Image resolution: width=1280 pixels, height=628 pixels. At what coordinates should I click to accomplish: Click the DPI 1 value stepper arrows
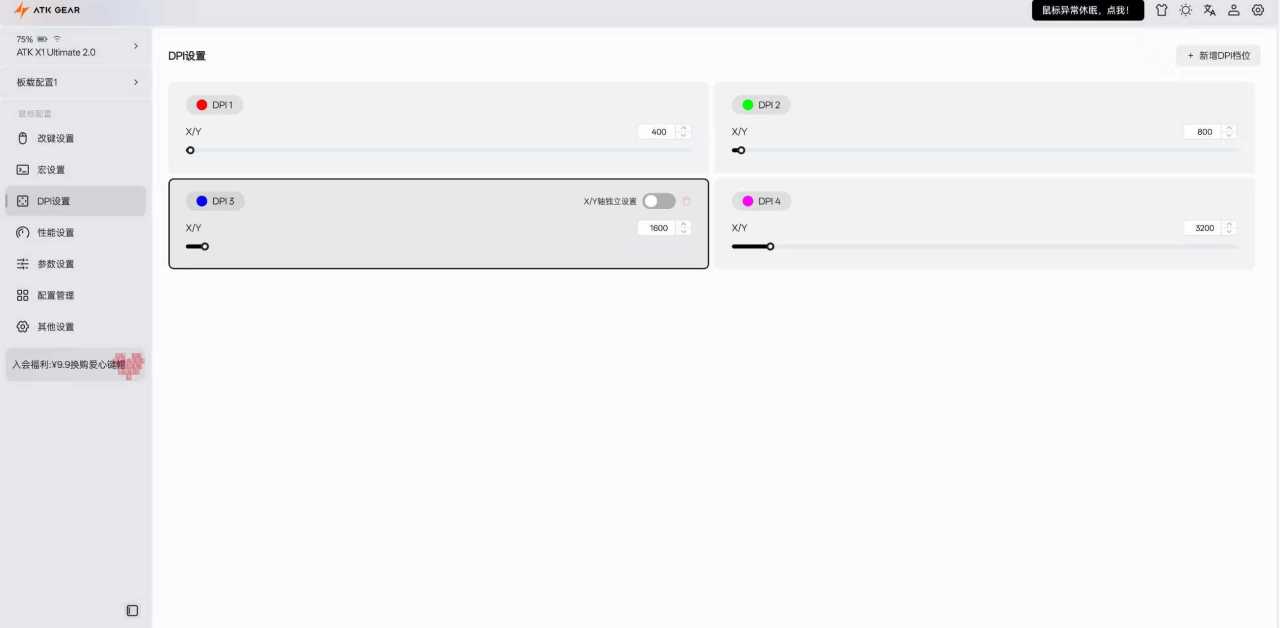click(x=684, y=131)
